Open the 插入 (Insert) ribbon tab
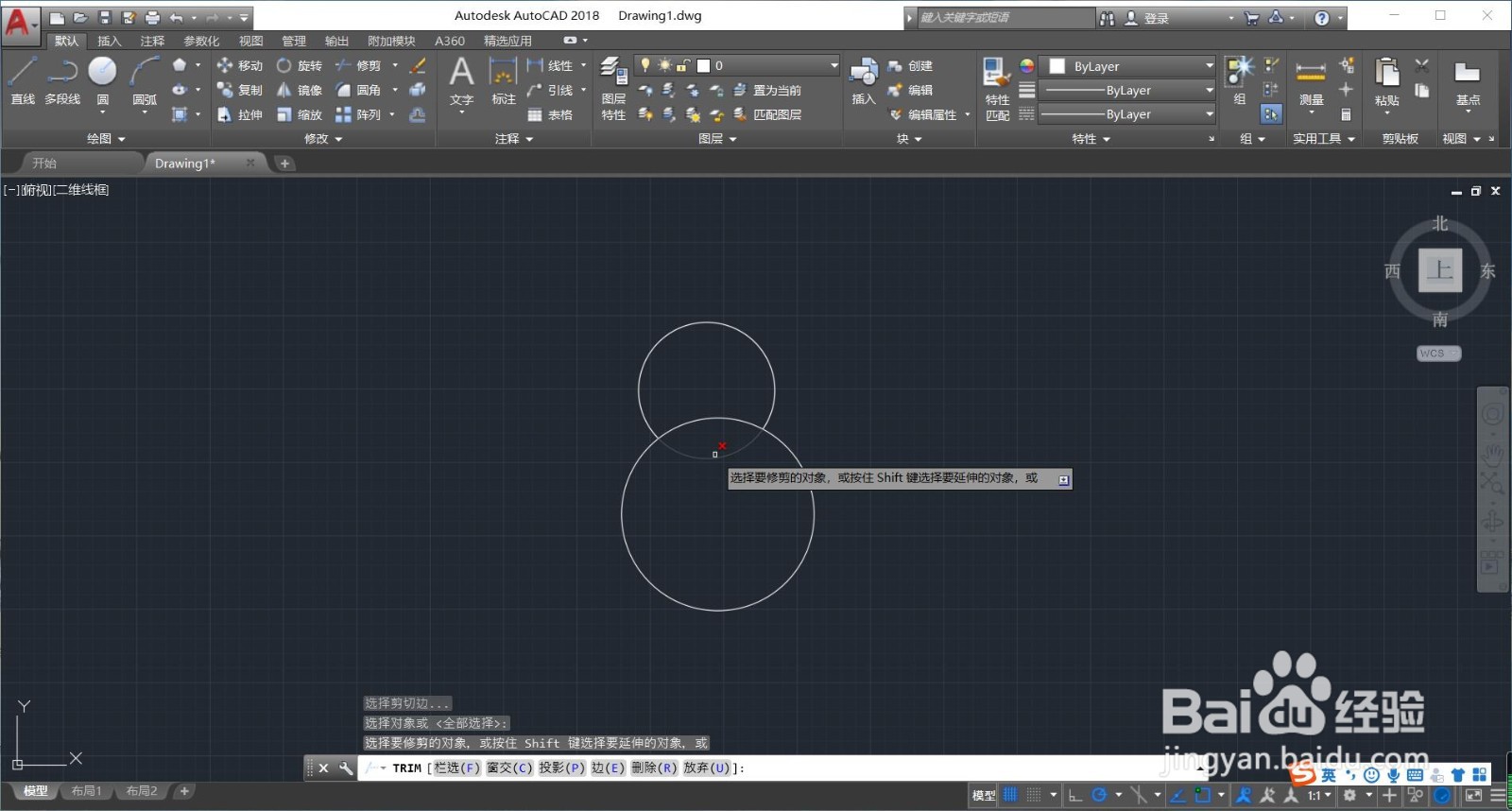Viewport: 1512px width, 811px height. point(110,41)
